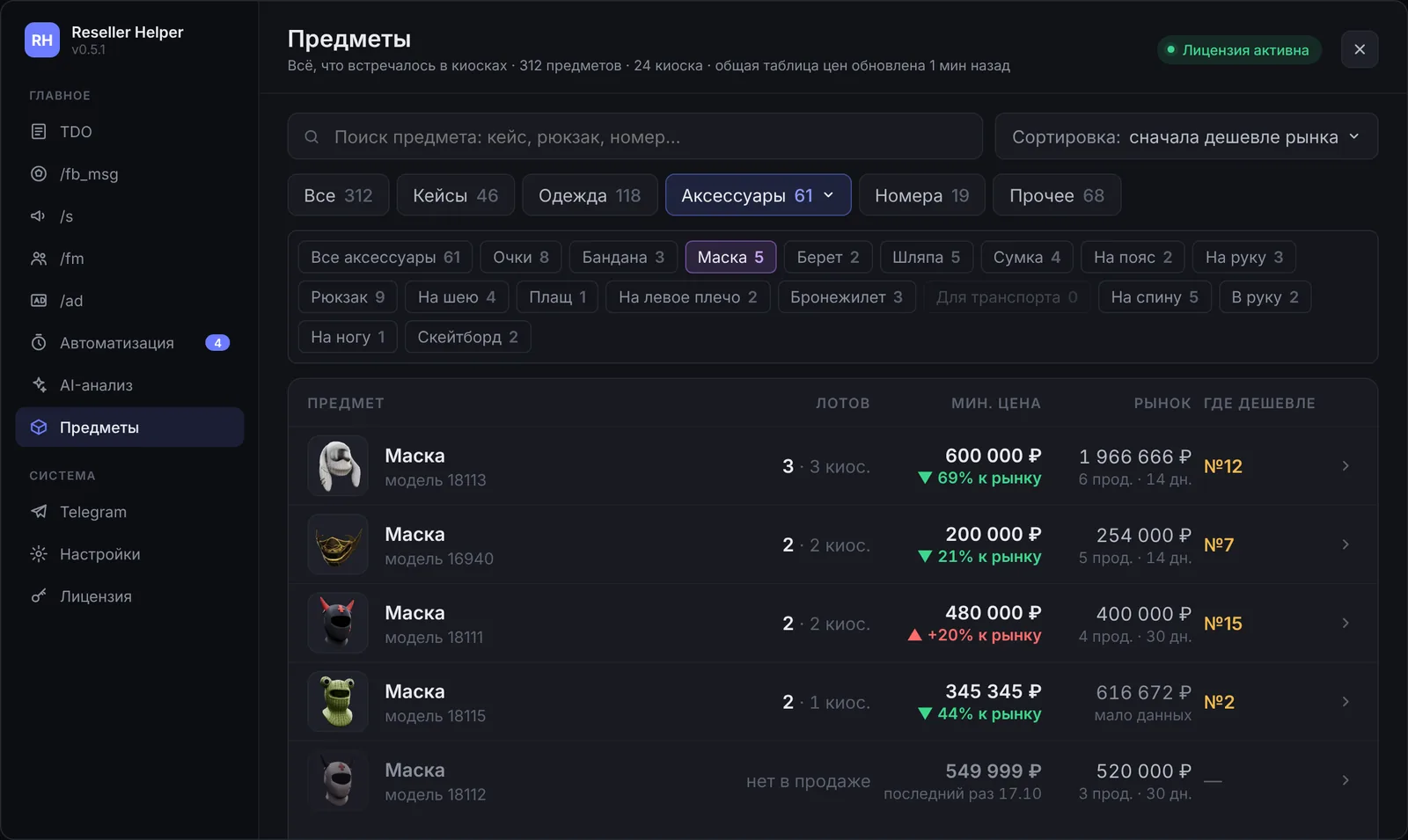Viewport: 1408px width, 840px height.
Task: Open the Лицензия section
Action: point(129,596)
